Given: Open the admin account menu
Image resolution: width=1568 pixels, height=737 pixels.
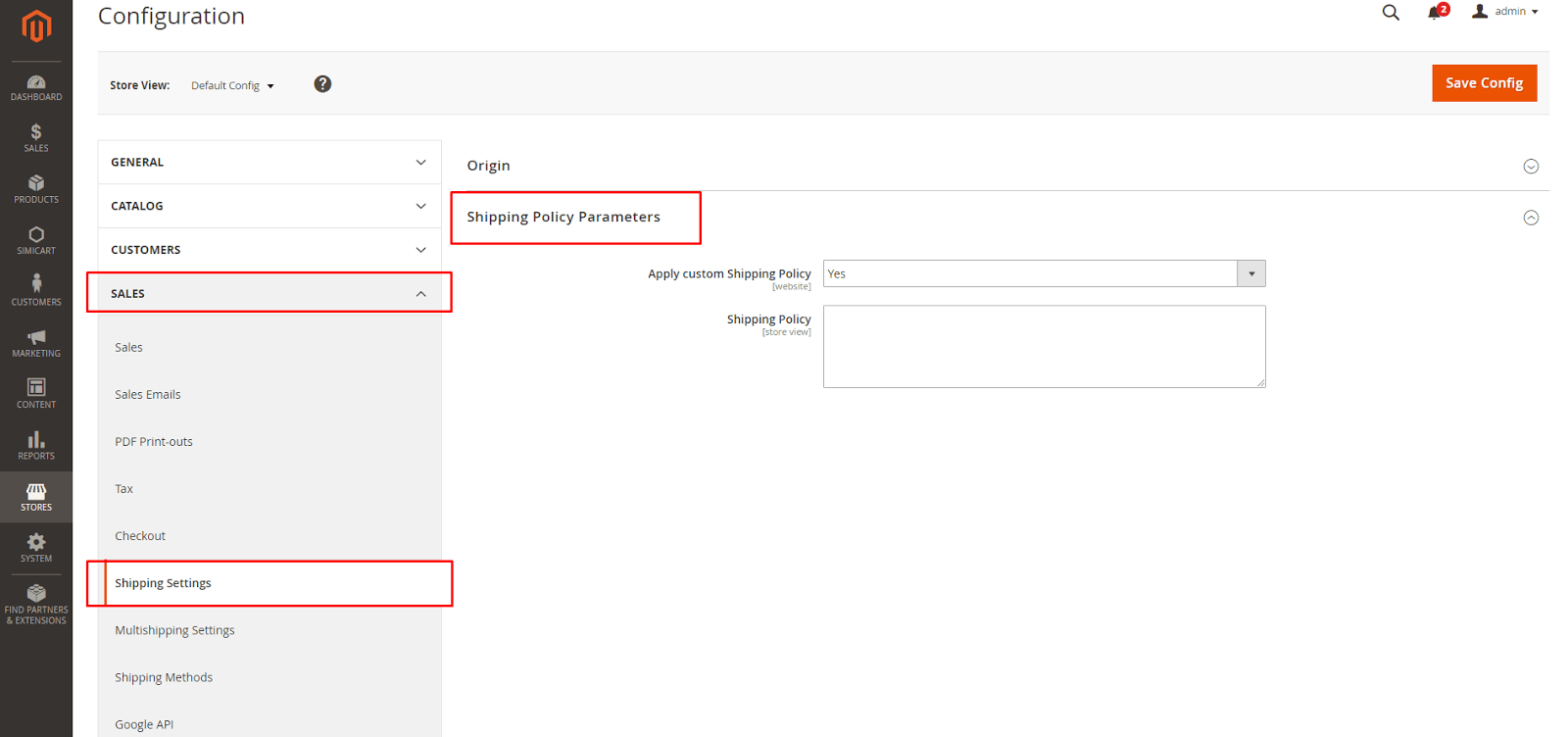Looking at the screenshot, I should [x=1504, y=12].
